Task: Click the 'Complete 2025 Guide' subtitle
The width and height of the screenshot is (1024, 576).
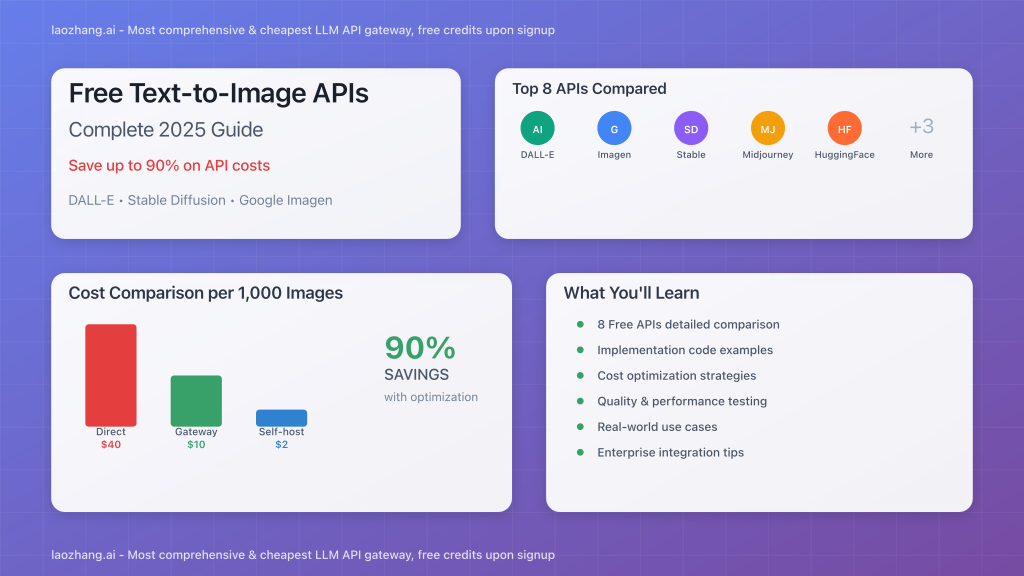Action: click(166, 129)
